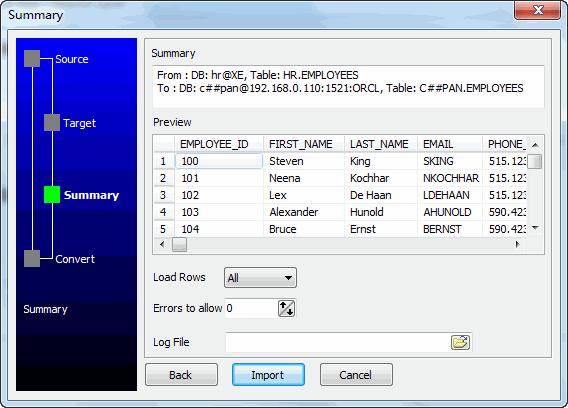The height and width of the screenshot is (408, 568).
Task: Click first name cell Lex
Action: [x=304, y=195]
